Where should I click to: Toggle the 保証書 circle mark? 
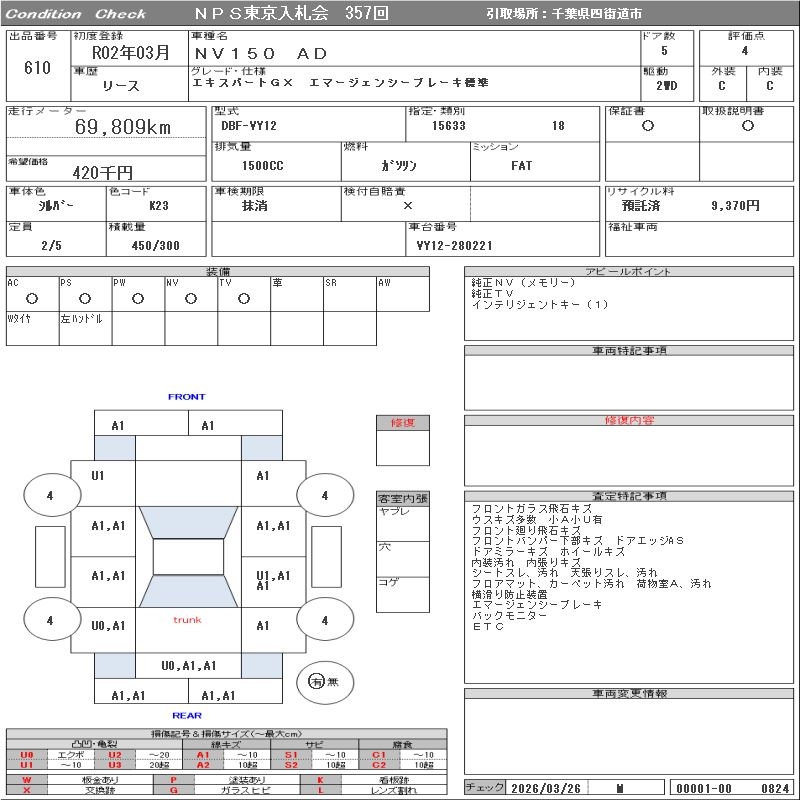648,126
